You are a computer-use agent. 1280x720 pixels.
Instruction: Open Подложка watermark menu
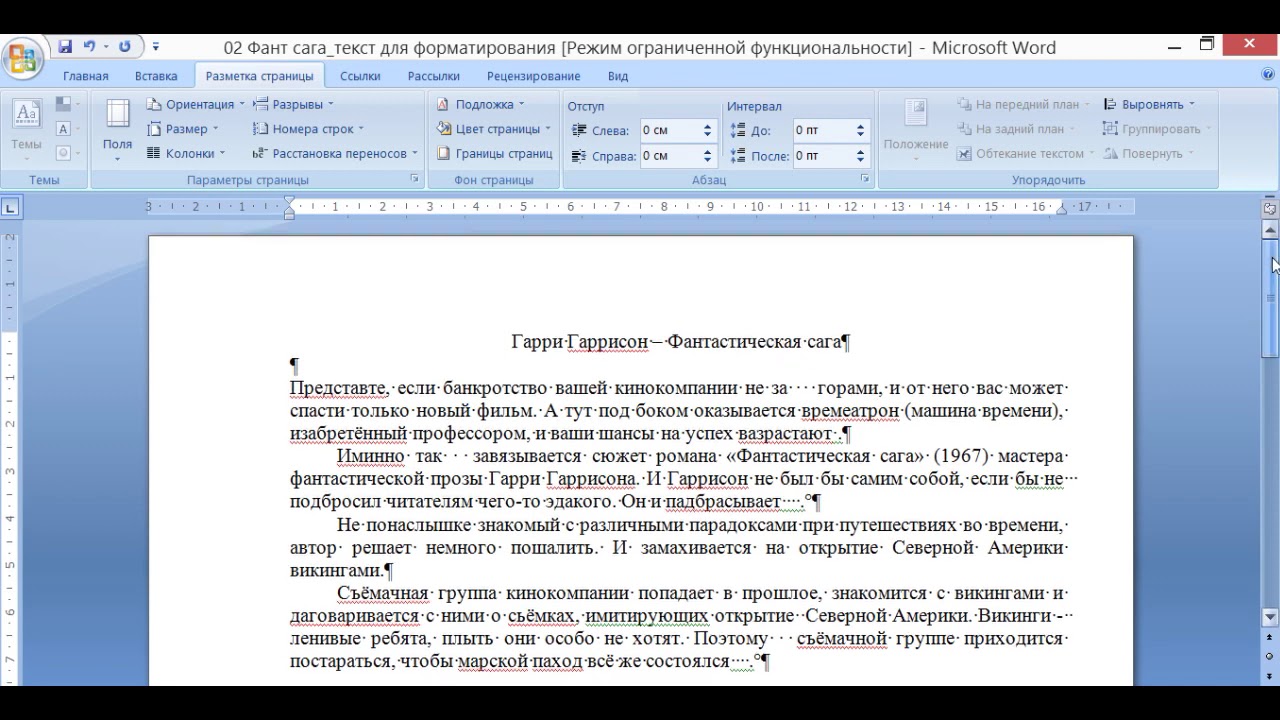(481, 104)
